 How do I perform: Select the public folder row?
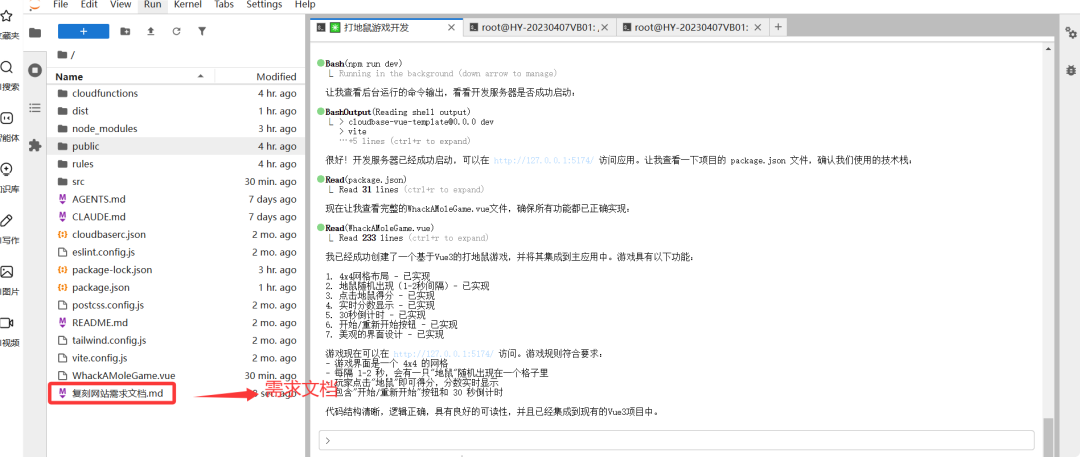coord(176,146)
